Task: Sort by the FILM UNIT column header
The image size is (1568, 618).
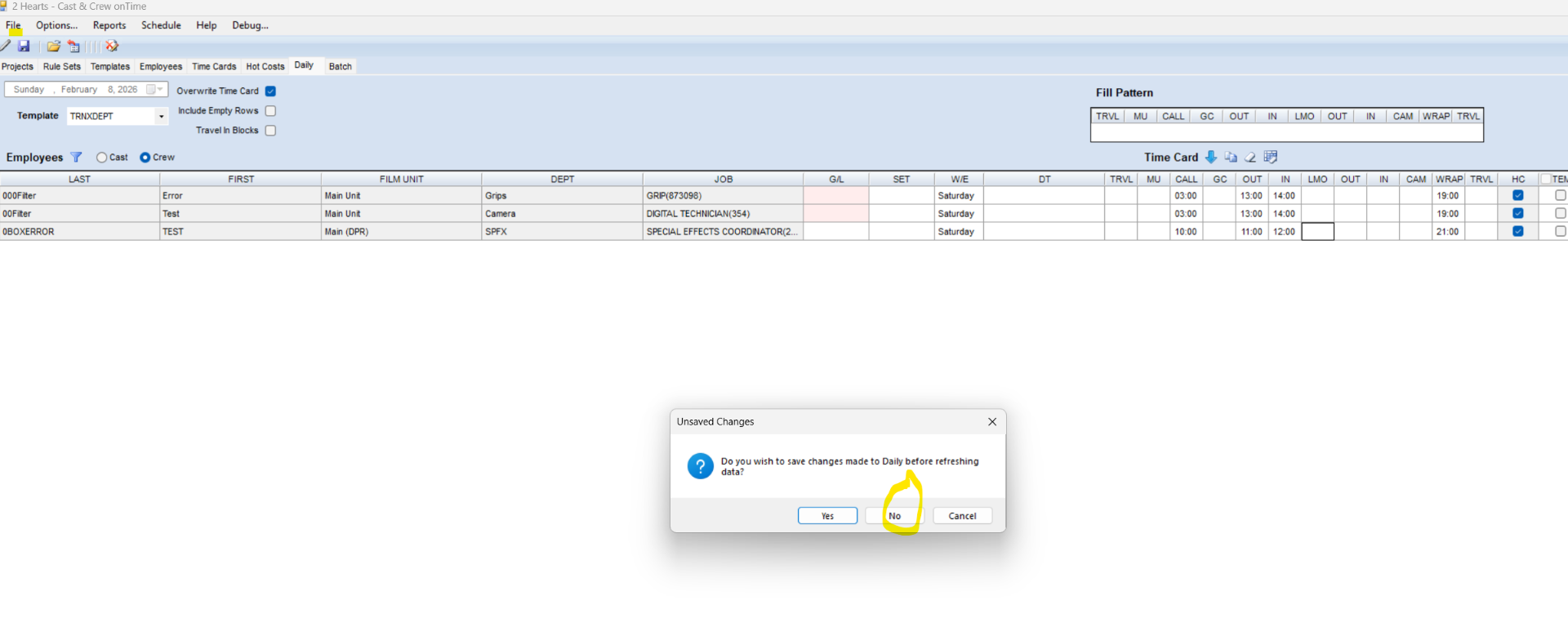Action: 401,180
